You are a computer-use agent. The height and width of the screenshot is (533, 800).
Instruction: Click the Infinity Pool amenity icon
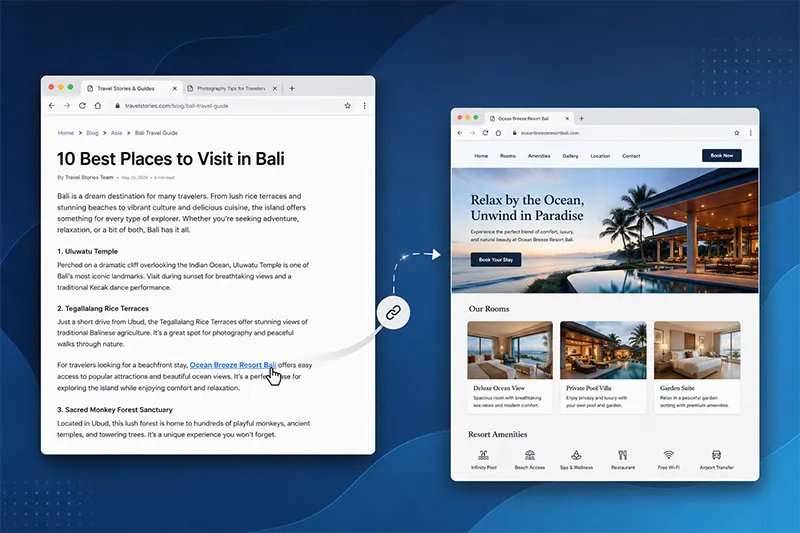coord(483,454)
